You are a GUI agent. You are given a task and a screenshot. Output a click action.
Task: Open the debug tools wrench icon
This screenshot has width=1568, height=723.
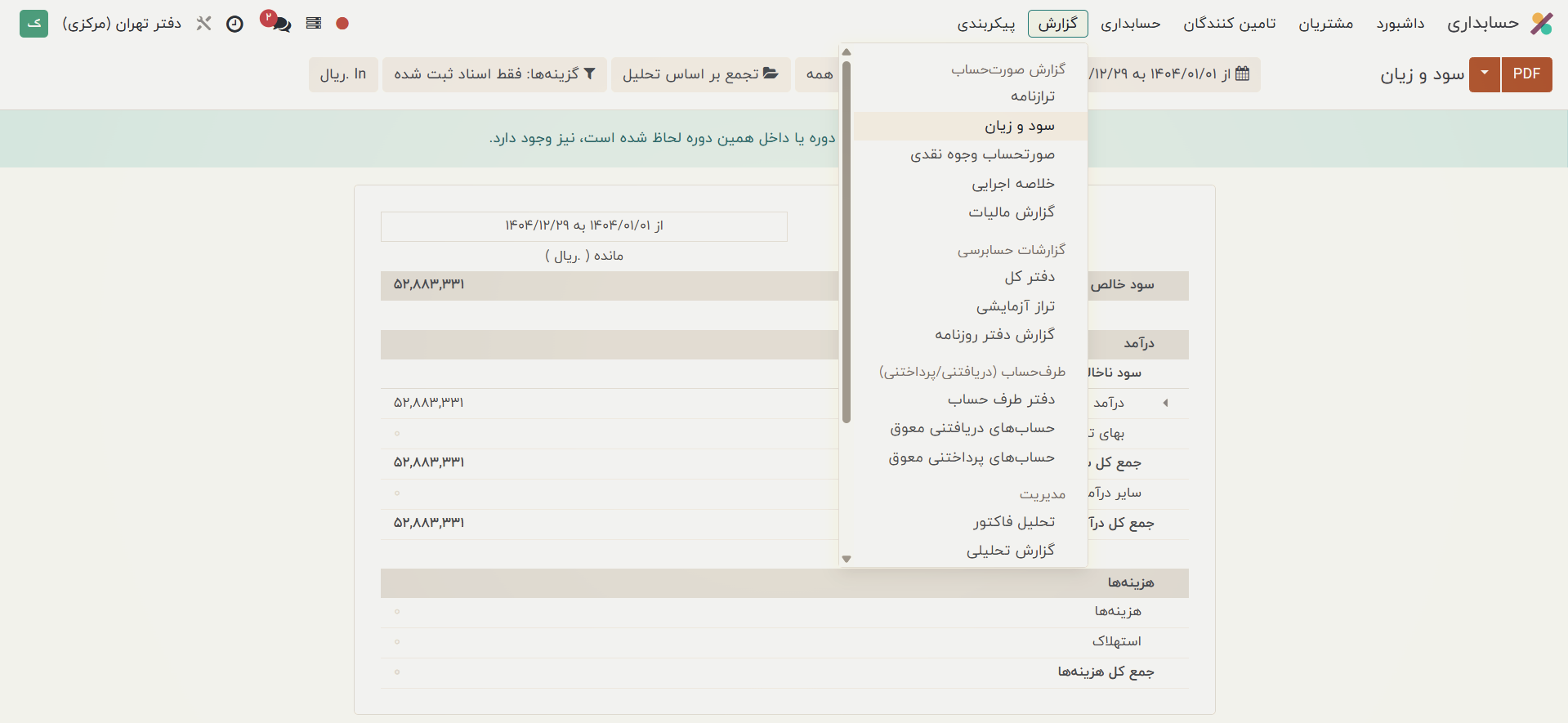203,24
